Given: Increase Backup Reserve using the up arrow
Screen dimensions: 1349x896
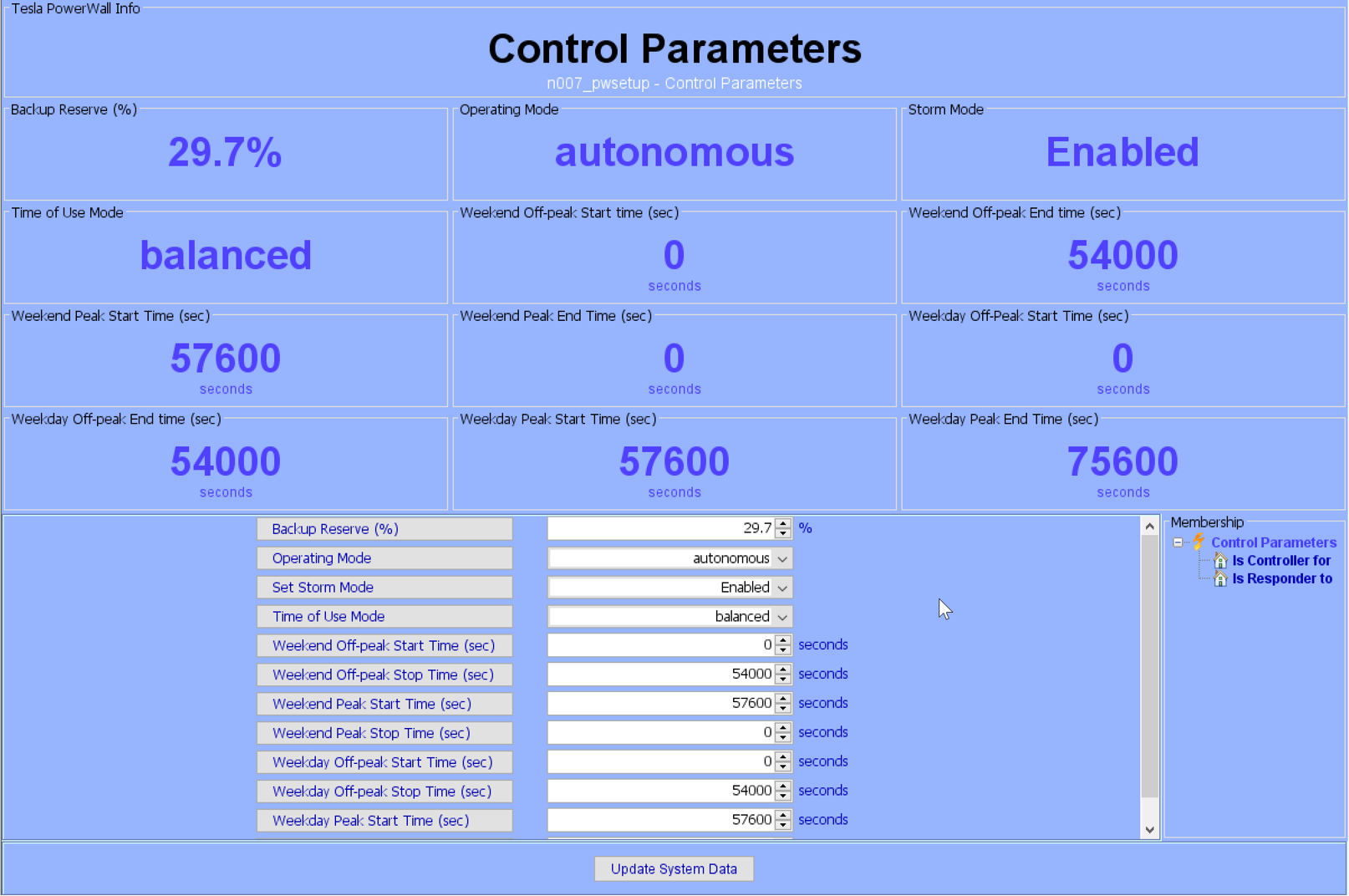Looking at the screenshot, I should tap(783, 523).
